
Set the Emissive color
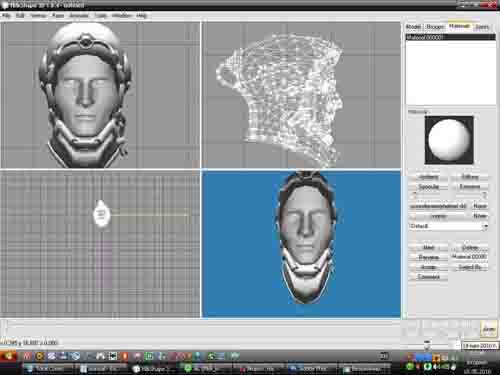click(470, 187)
